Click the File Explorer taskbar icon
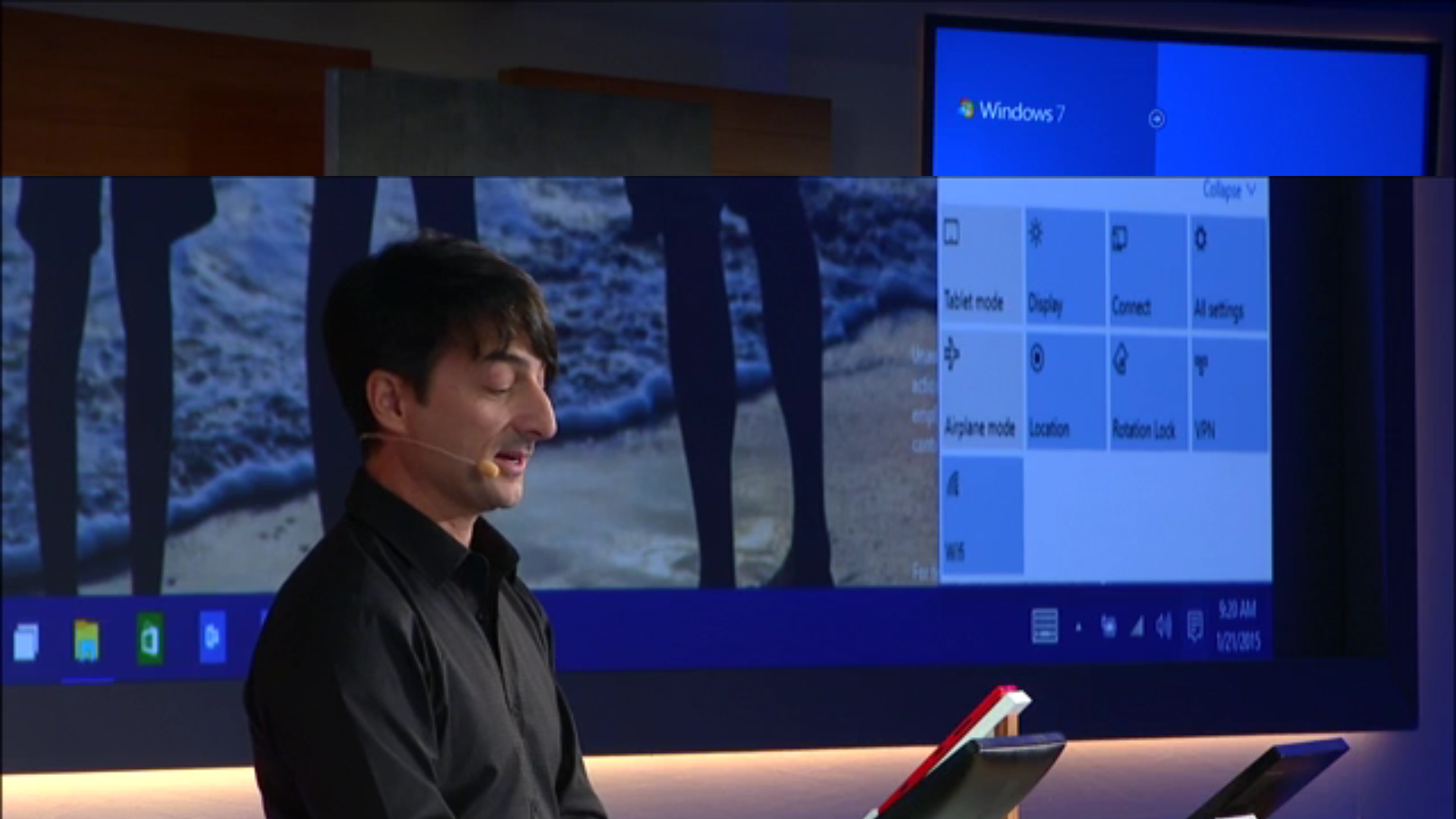Viewport: 1456px width, 819px height. point(86,641)
